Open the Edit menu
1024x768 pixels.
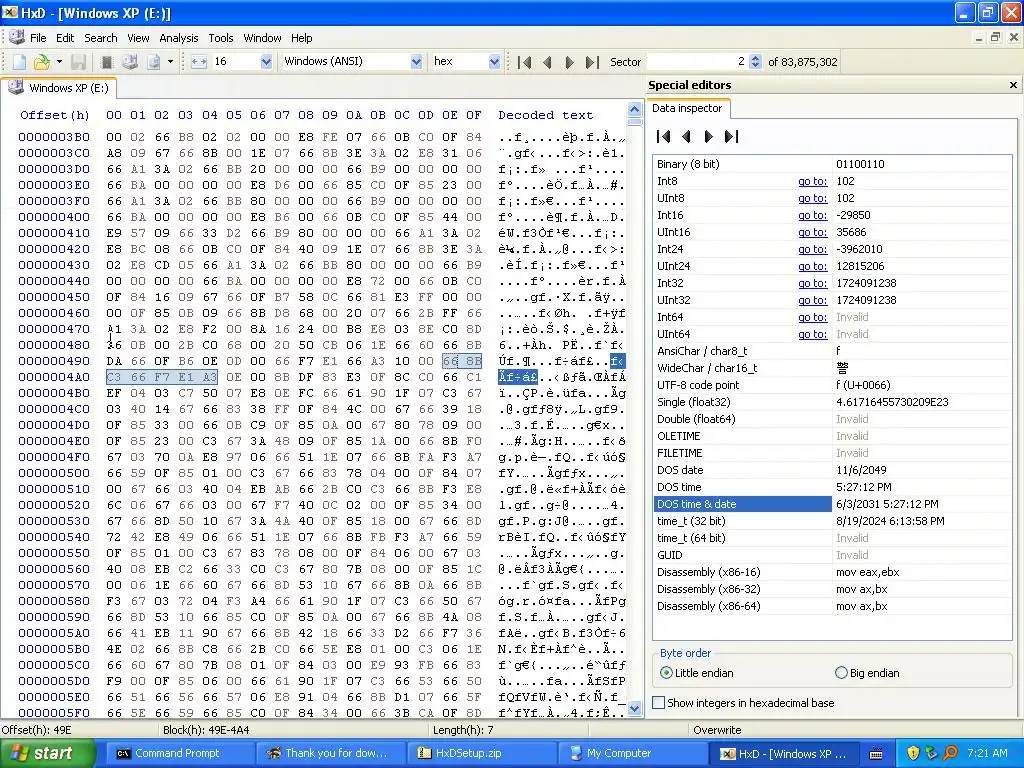(65, 38)
